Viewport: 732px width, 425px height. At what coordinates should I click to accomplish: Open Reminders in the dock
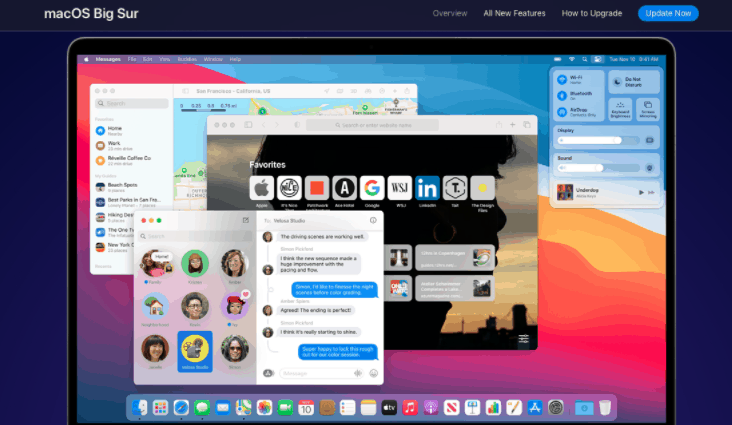(x=348, y=408)
